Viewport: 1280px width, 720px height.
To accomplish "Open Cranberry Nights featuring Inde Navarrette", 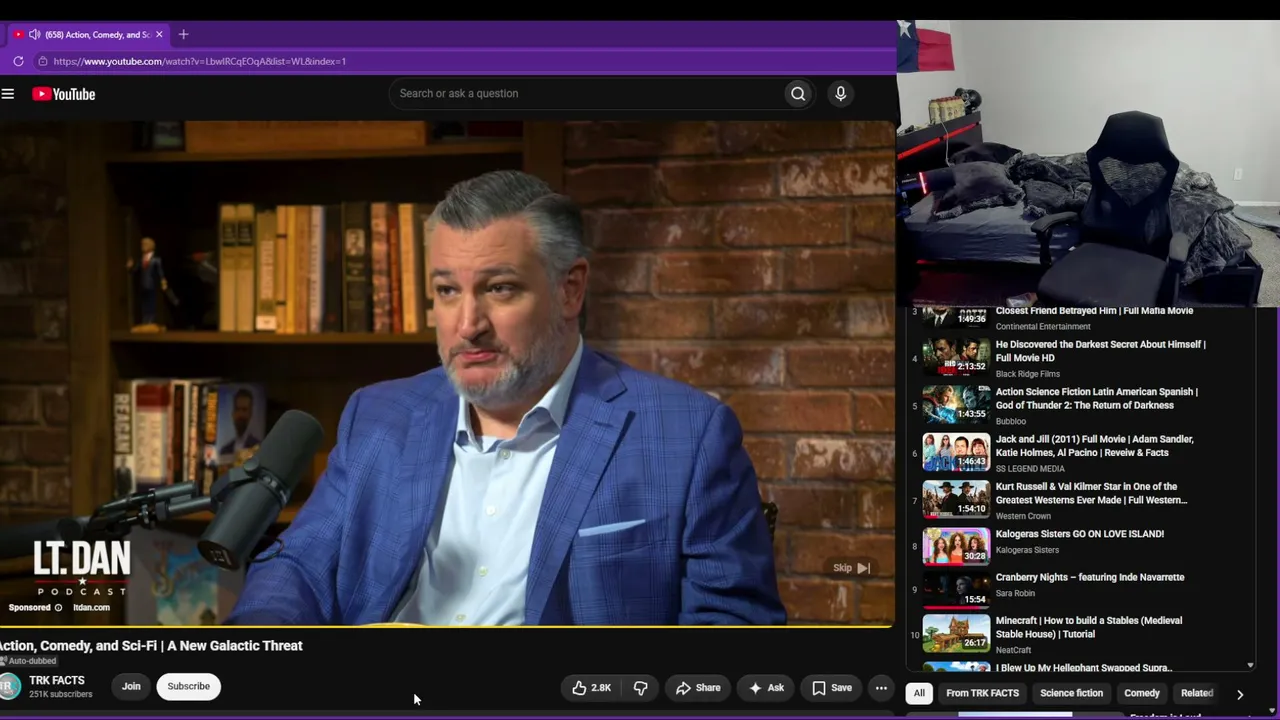I will click(1090, 577).
